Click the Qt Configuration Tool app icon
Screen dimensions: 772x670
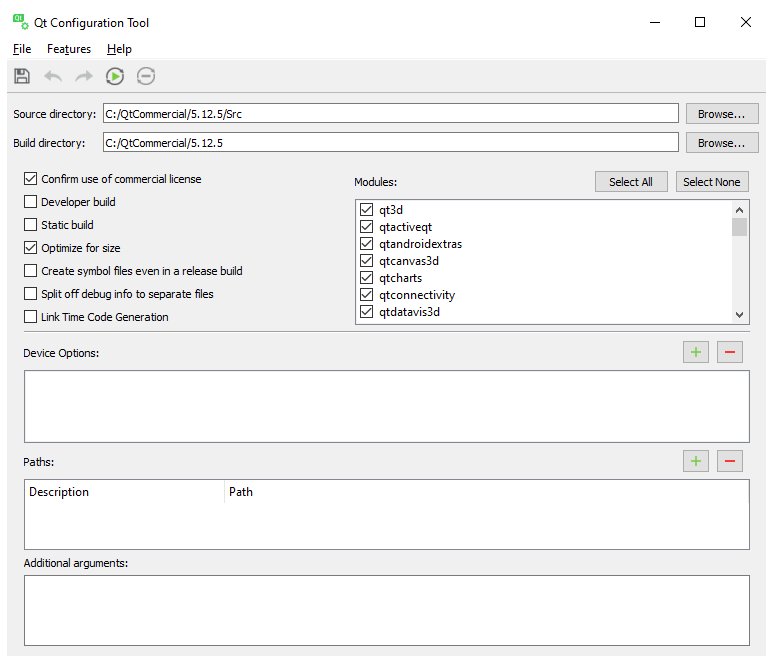tap(21, 22)
